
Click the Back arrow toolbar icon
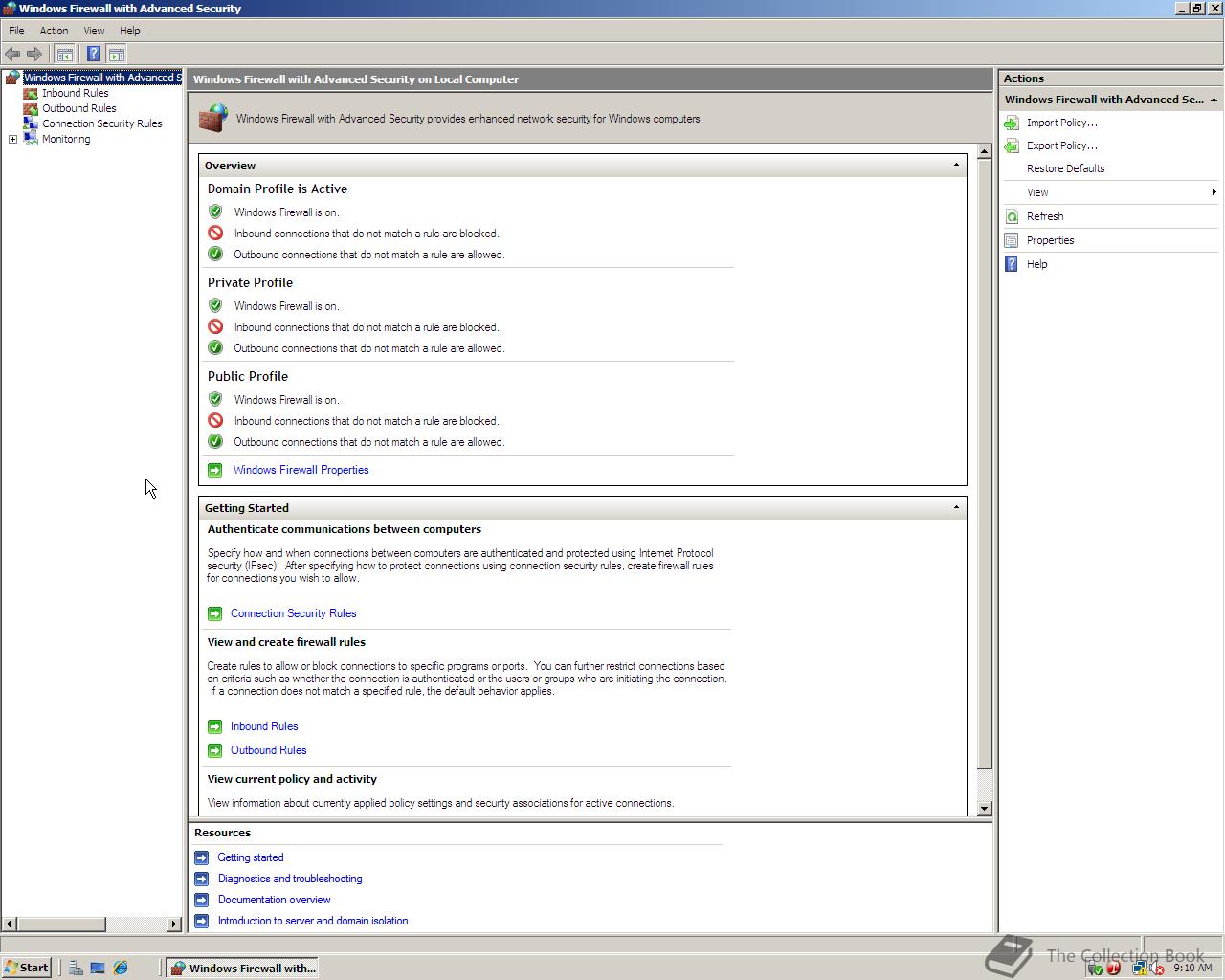click(12, 55)
